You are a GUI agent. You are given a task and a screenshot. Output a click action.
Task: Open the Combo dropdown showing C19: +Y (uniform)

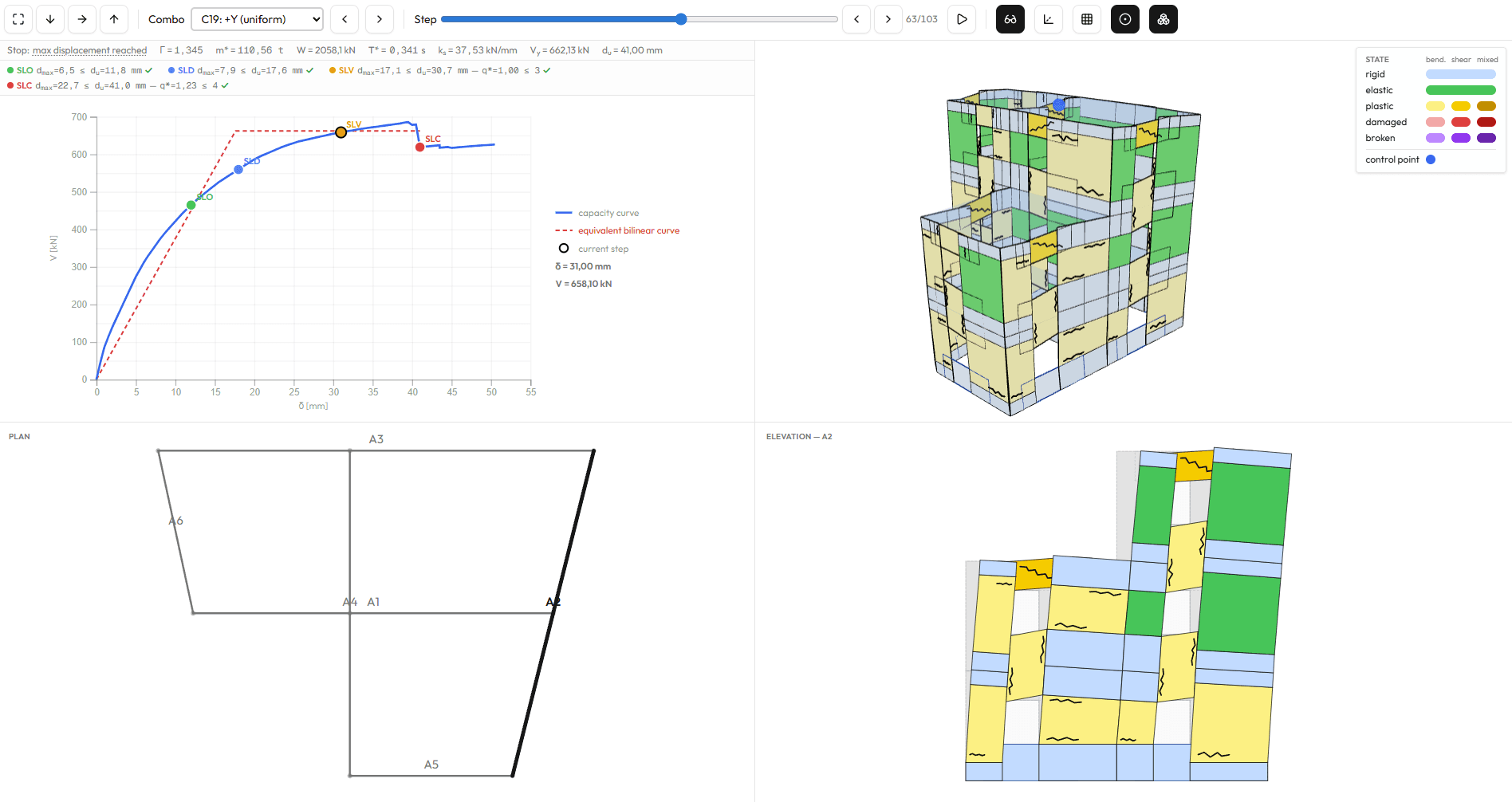[257, 19]
